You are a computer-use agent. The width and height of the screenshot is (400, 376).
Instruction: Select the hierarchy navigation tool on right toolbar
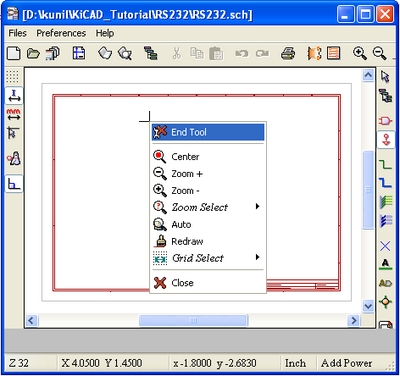coord(385,96)
